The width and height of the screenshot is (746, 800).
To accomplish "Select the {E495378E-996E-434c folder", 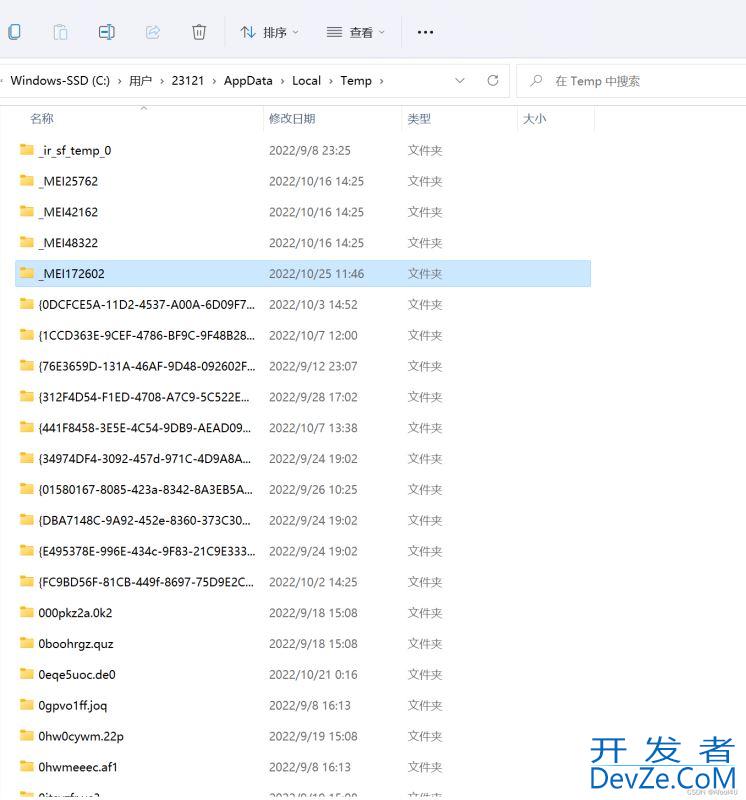I will [303, 551].
